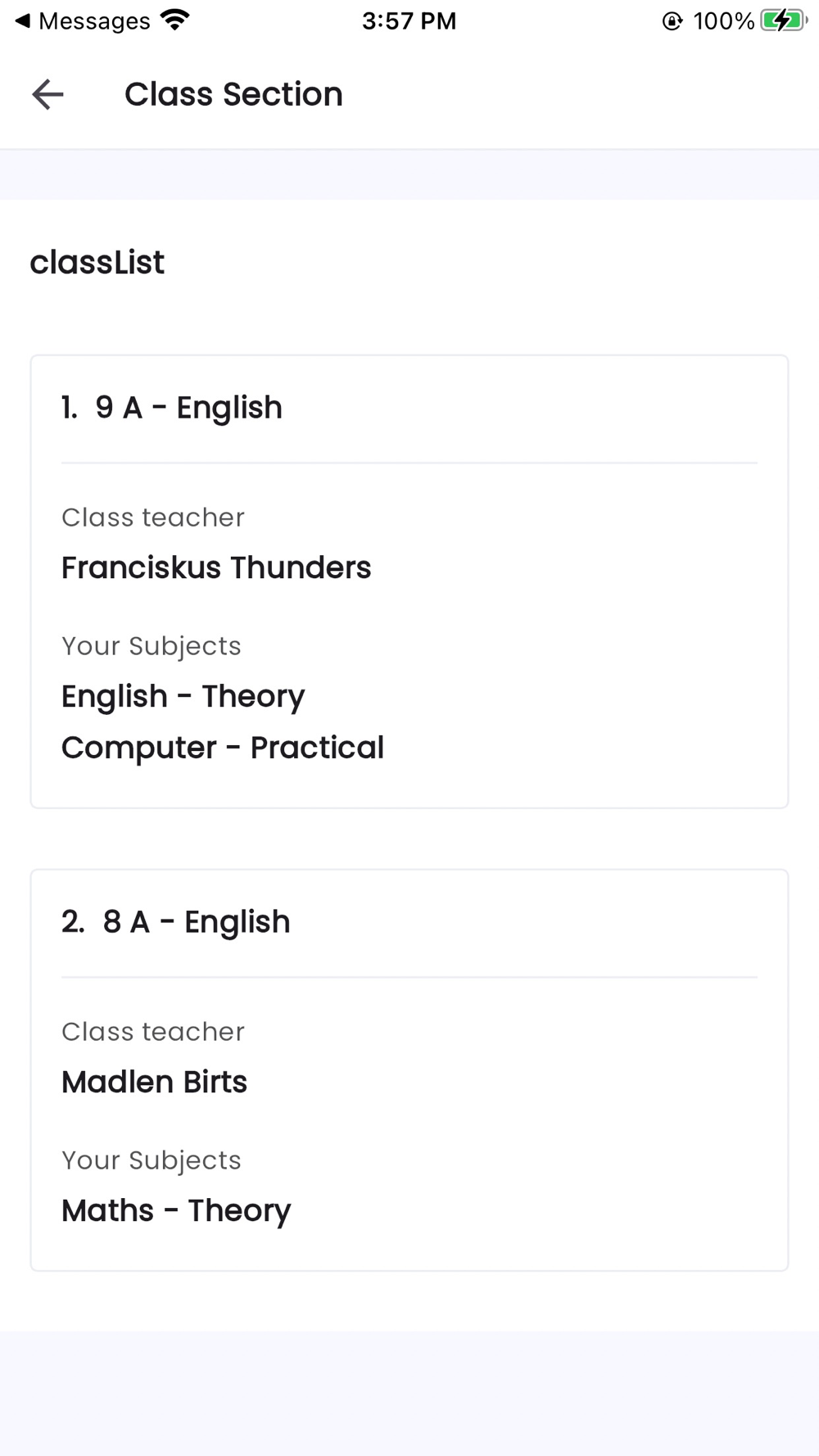Tap the English - Theory subject
The width and height of the screenshot is (819, 1456).
183,696
